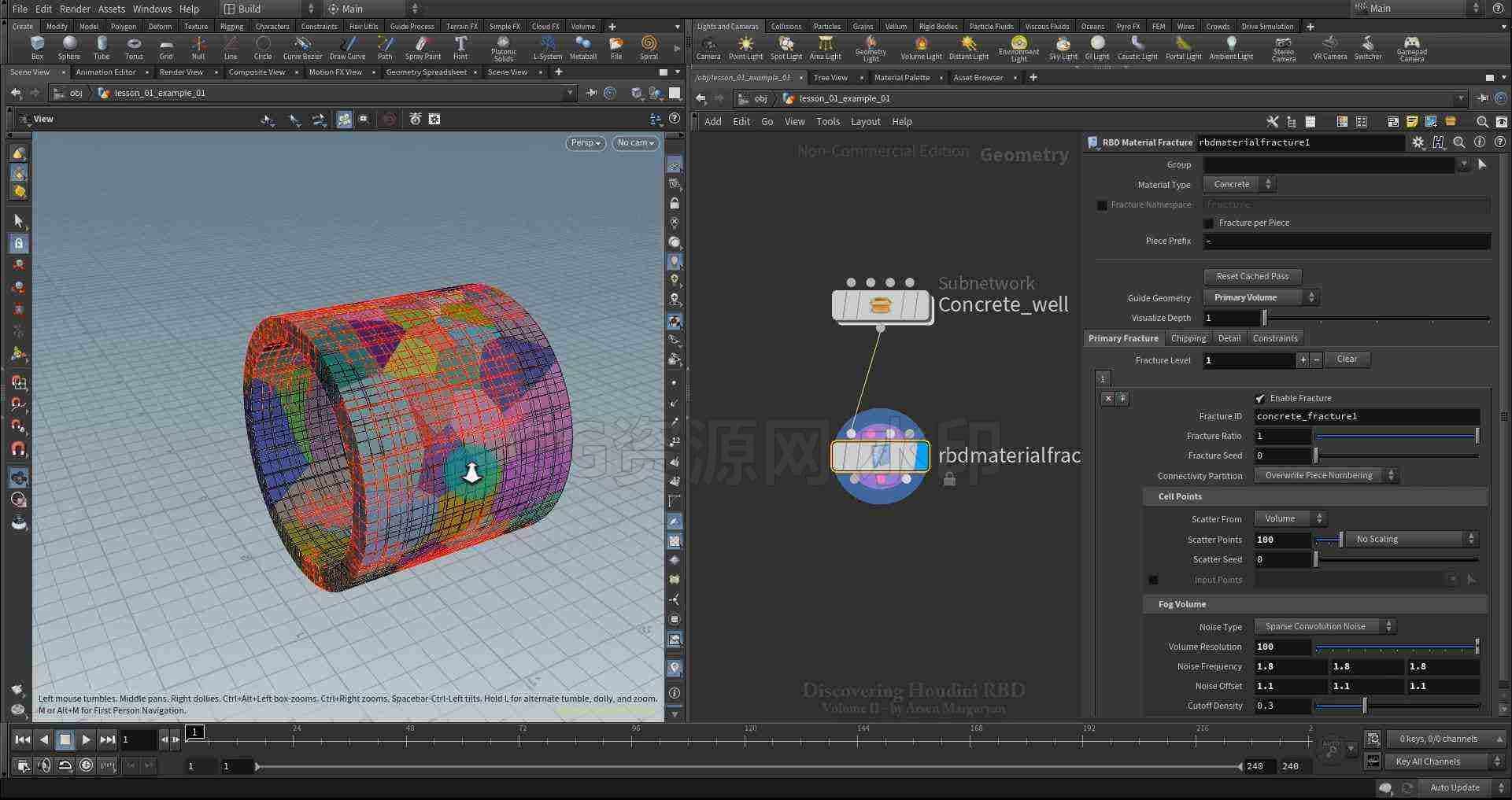Select the Sphere shelf tool
Screen dimensions: 1512x800
tap(69, 47)
